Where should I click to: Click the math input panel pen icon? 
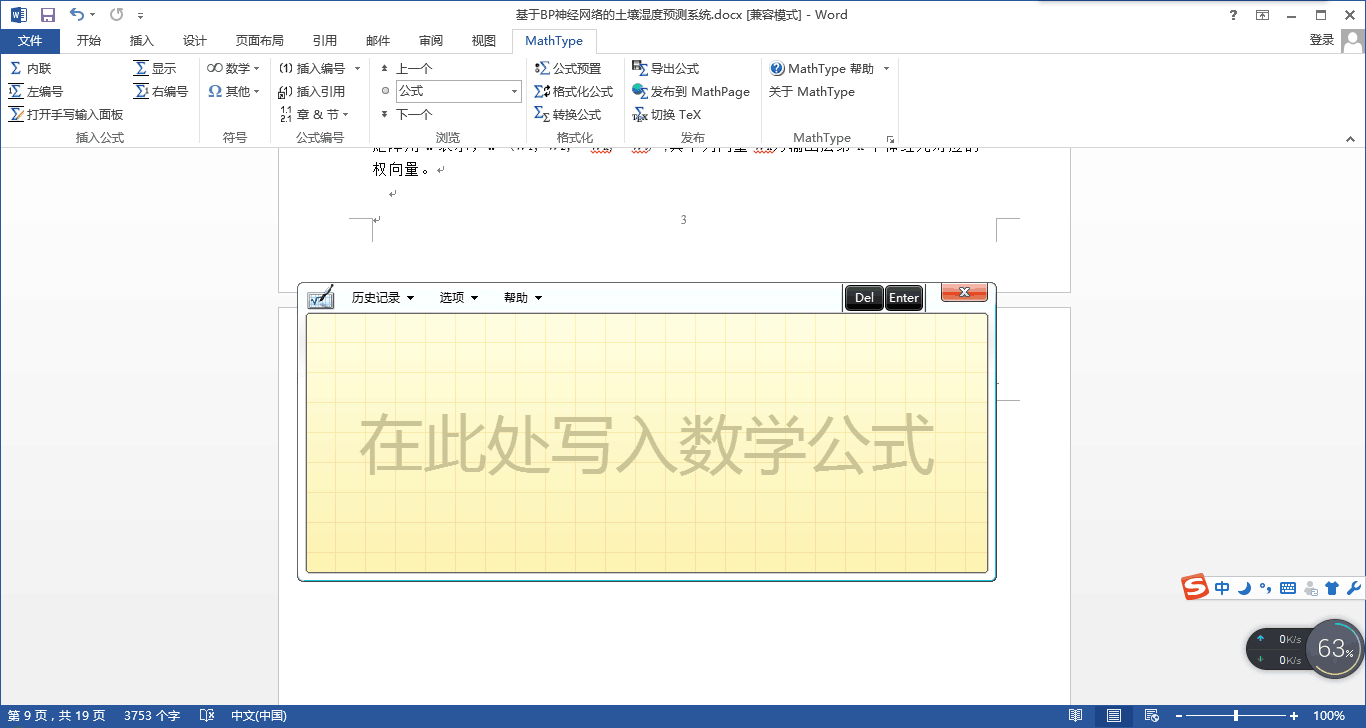point(320,297)
